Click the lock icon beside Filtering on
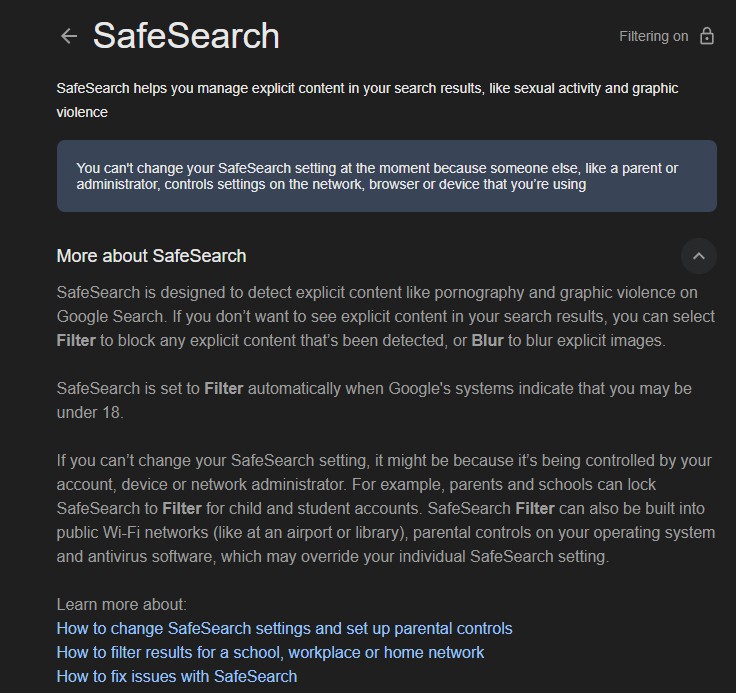Viewport: 736px width, 693px height. pyautogui.click(x=707, y=36)
